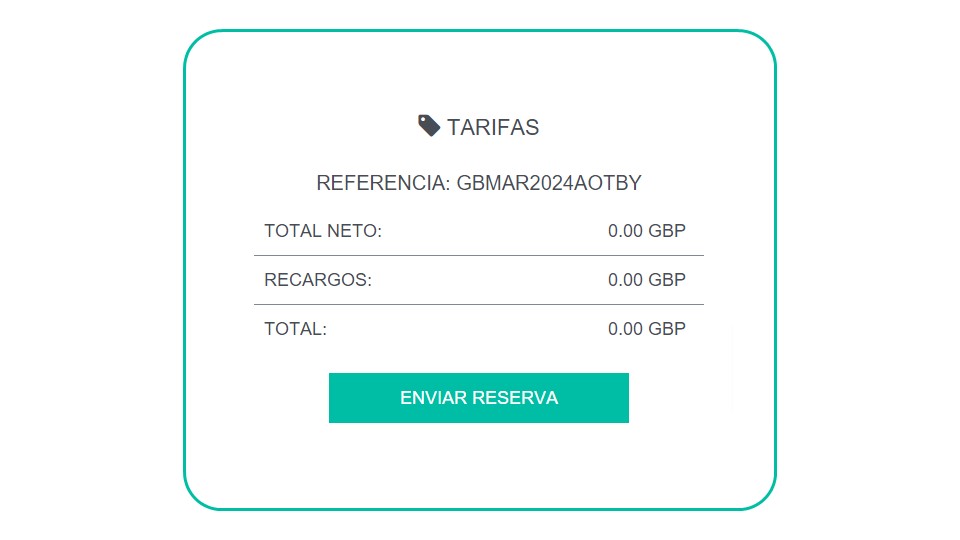Image resolution: width=960 pixels, height=540 pixels.
Task: Click the final TOTAL label
Action: [295, 329]
